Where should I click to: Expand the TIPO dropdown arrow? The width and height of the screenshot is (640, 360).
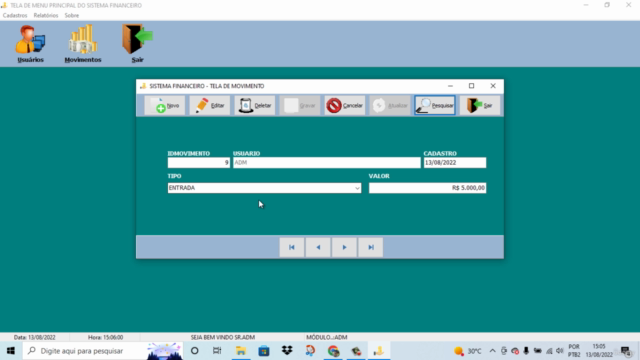tap(357, 188)
